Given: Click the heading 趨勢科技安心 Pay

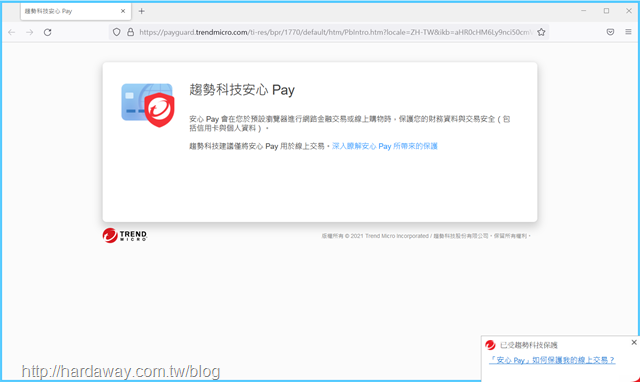Looking at the screenshot, I should pos(242,90).
